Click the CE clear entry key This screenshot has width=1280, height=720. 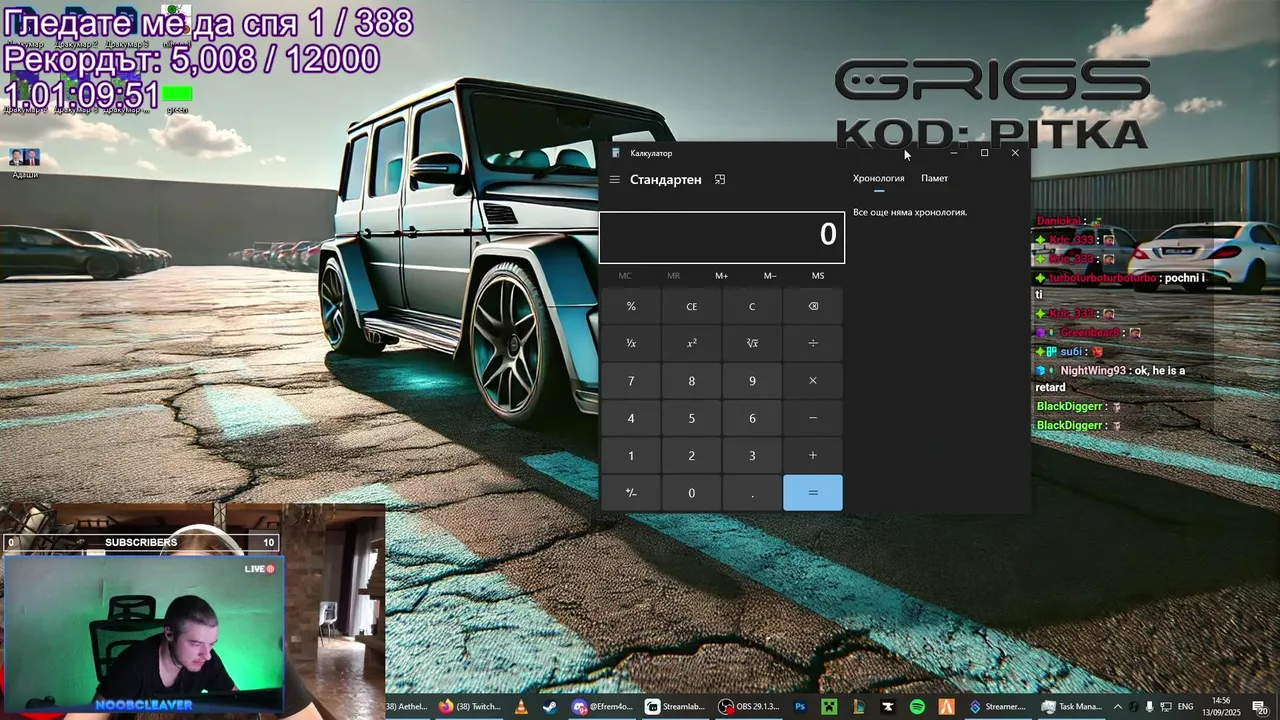(x=691, y=307)
